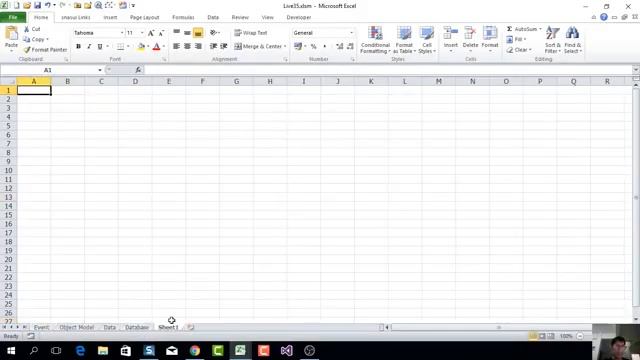Toggle Underline formatting
Screen dimensions: 640x360
click(x=100, y=47)
